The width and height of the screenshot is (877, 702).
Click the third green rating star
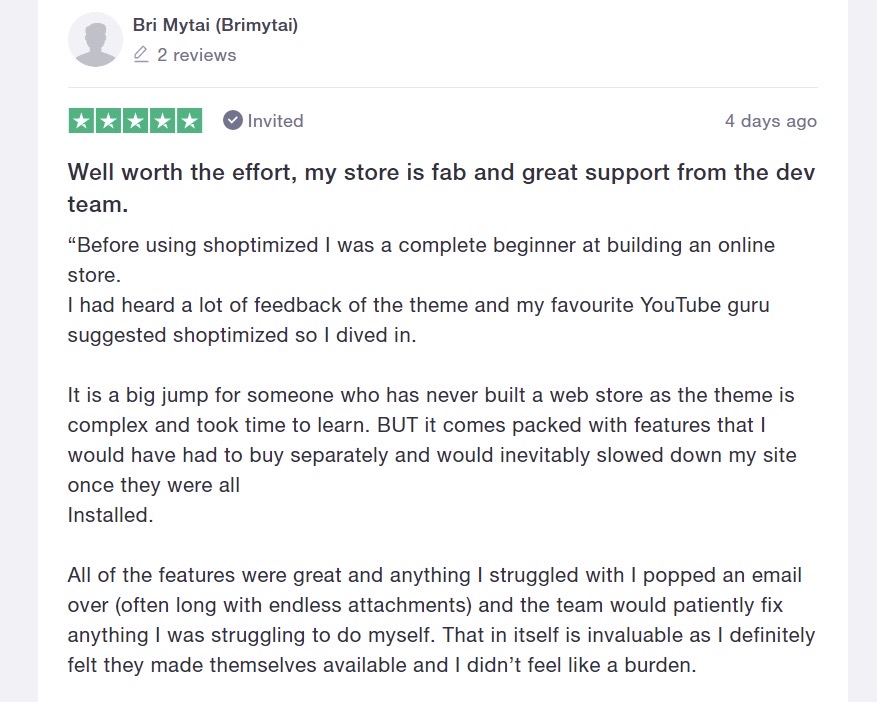click(135, 121)
